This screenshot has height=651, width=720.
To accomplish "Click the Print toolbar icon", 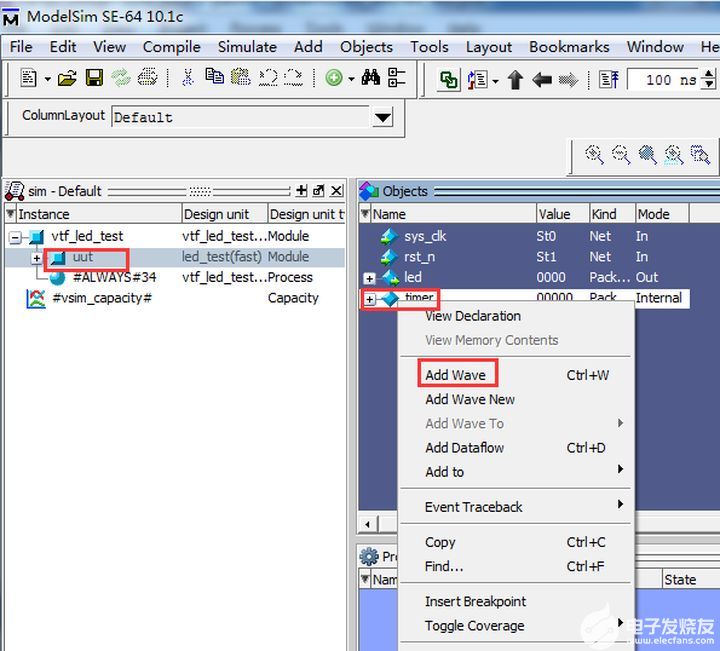I will click(147, 77).
